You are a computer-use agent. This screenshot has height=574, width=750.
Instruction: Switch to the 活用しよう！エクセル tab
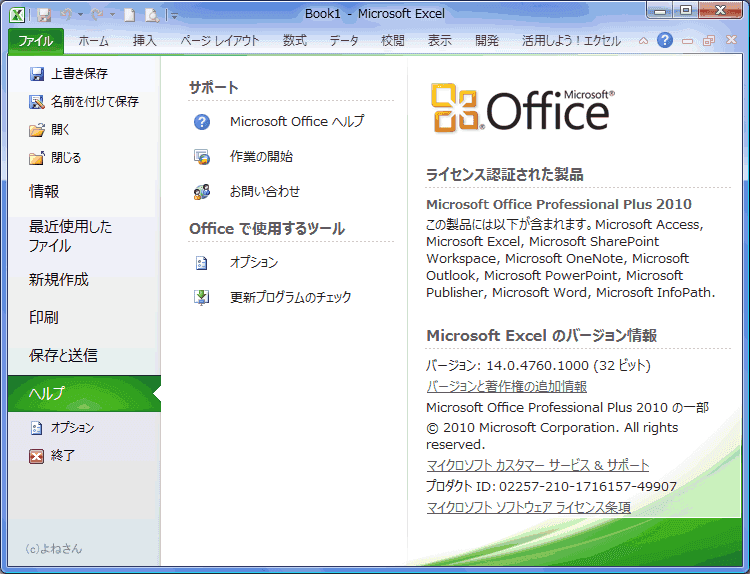point(571,41)
